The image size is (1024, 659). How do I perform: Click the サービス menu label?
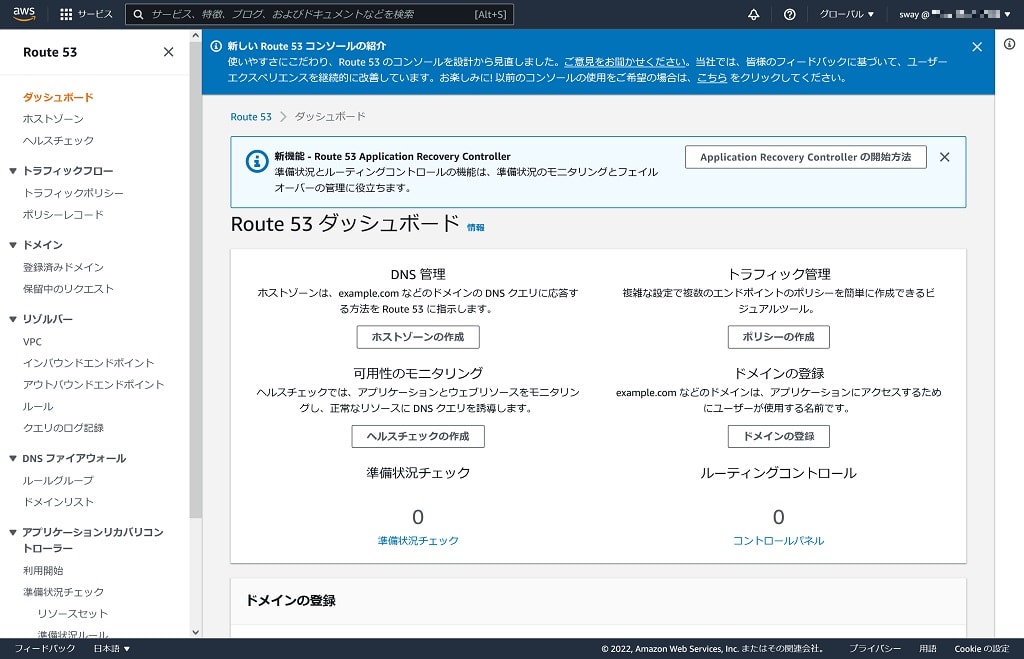coord(95,14)
